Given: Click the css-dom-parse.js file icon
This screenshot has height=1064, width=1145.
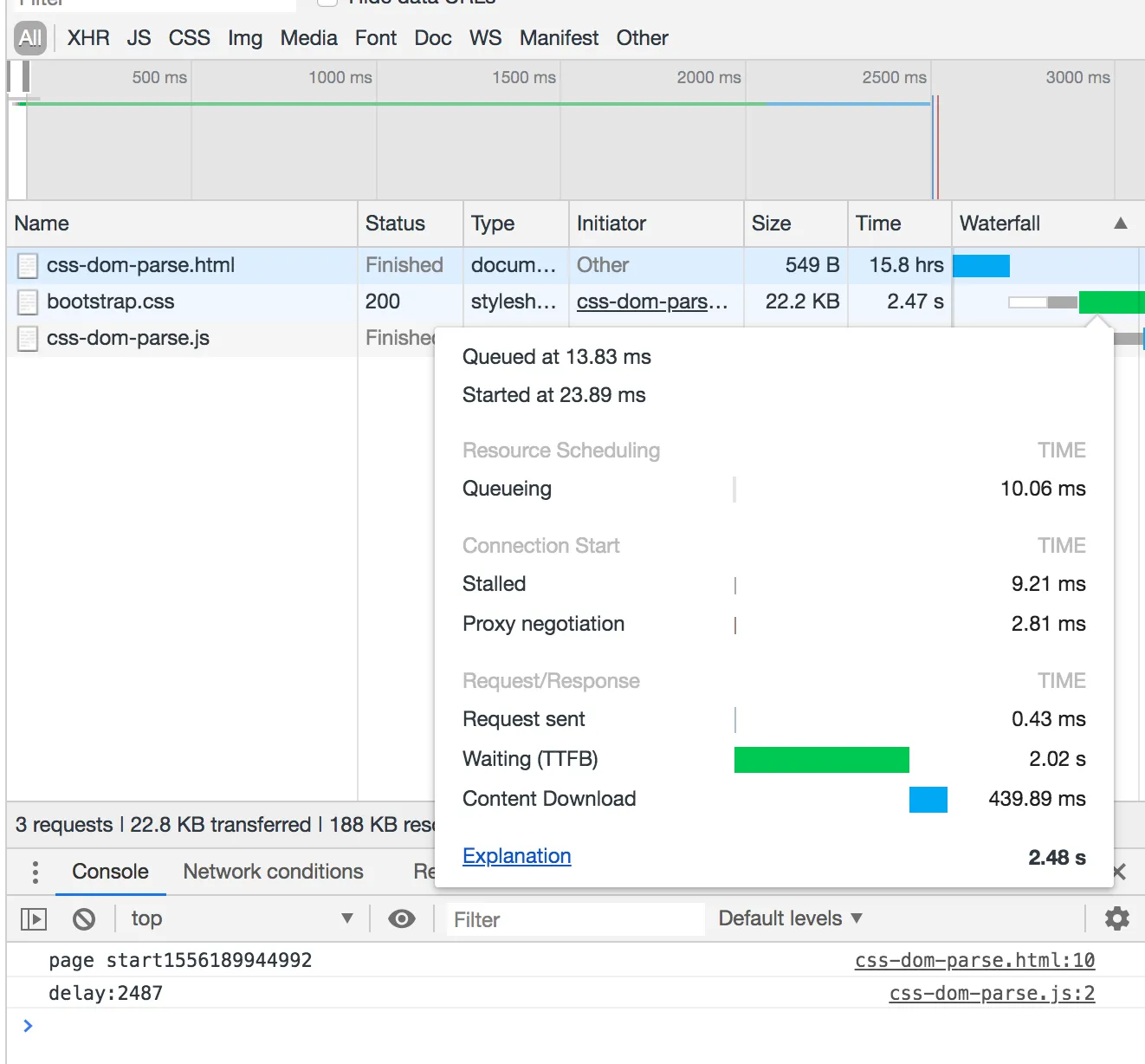Looking at the screenshot, I should point(28,339).
